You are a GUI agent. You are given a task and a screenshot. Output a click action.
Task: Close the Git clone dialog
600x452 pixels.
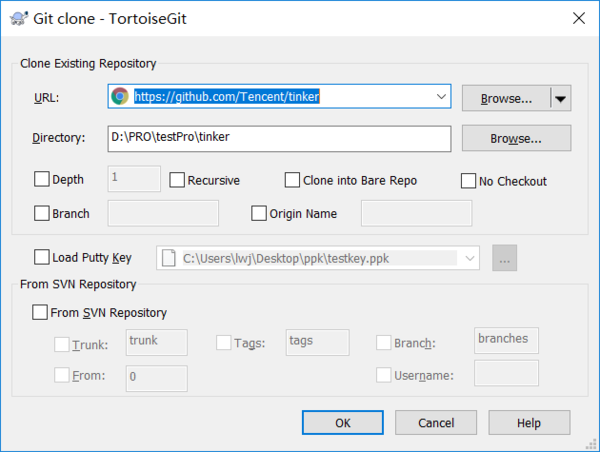579,18
